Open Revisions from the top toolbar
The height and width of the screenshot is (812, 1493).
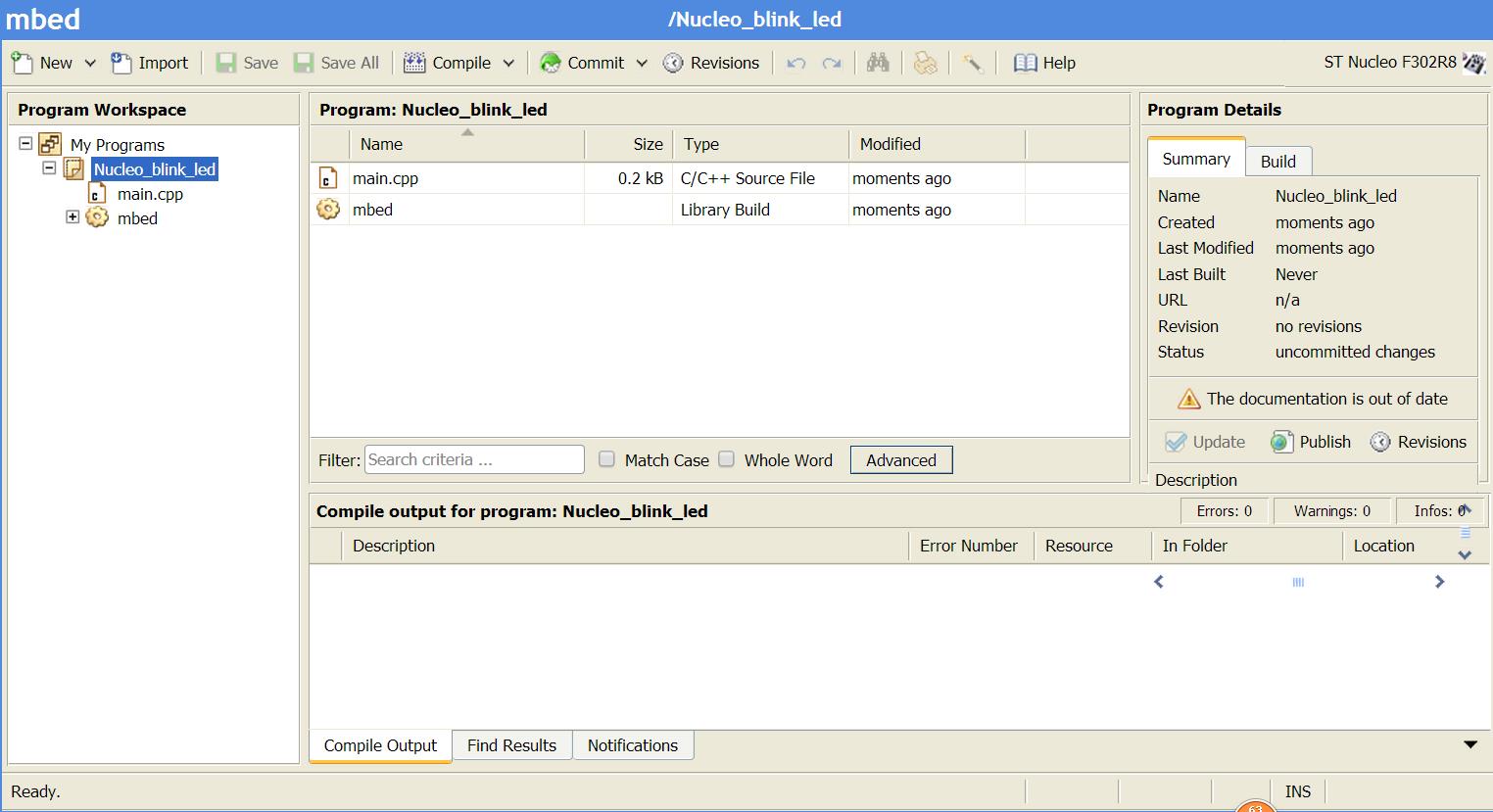coord(711,63)
